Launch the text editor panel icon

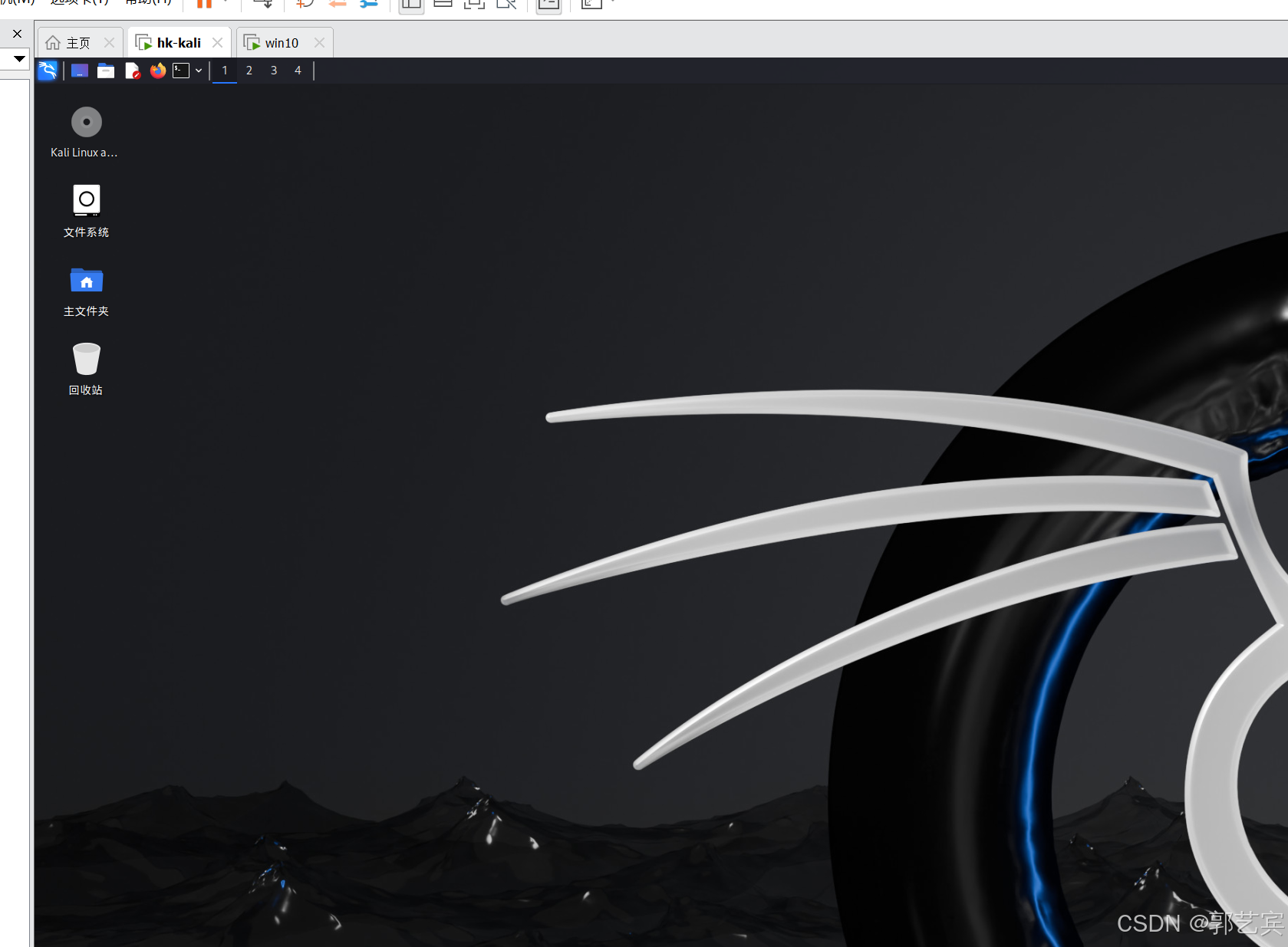click(132, 71)
